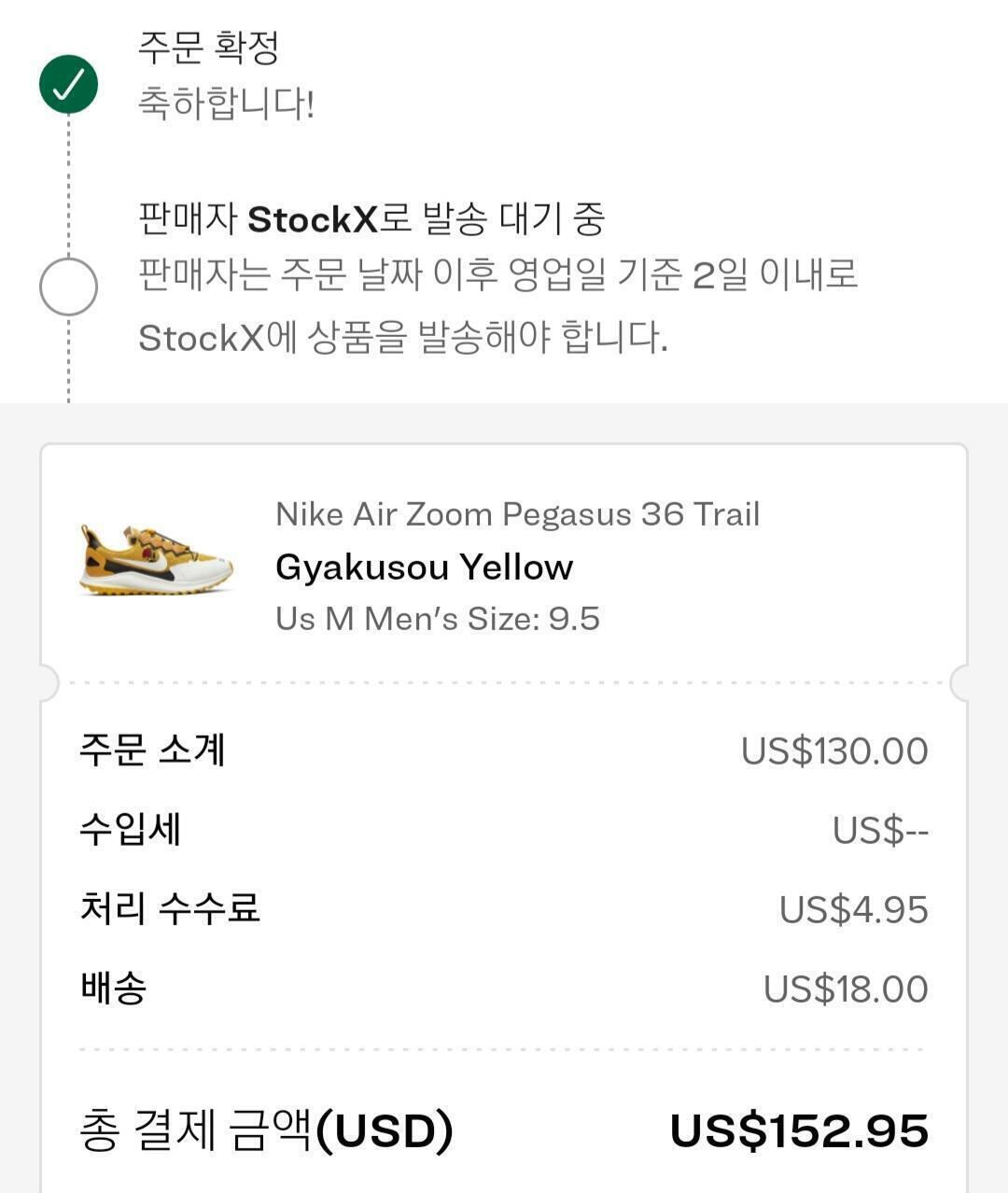
Task: Click the US$18.00 shipping amount
Action: [845, 989]
